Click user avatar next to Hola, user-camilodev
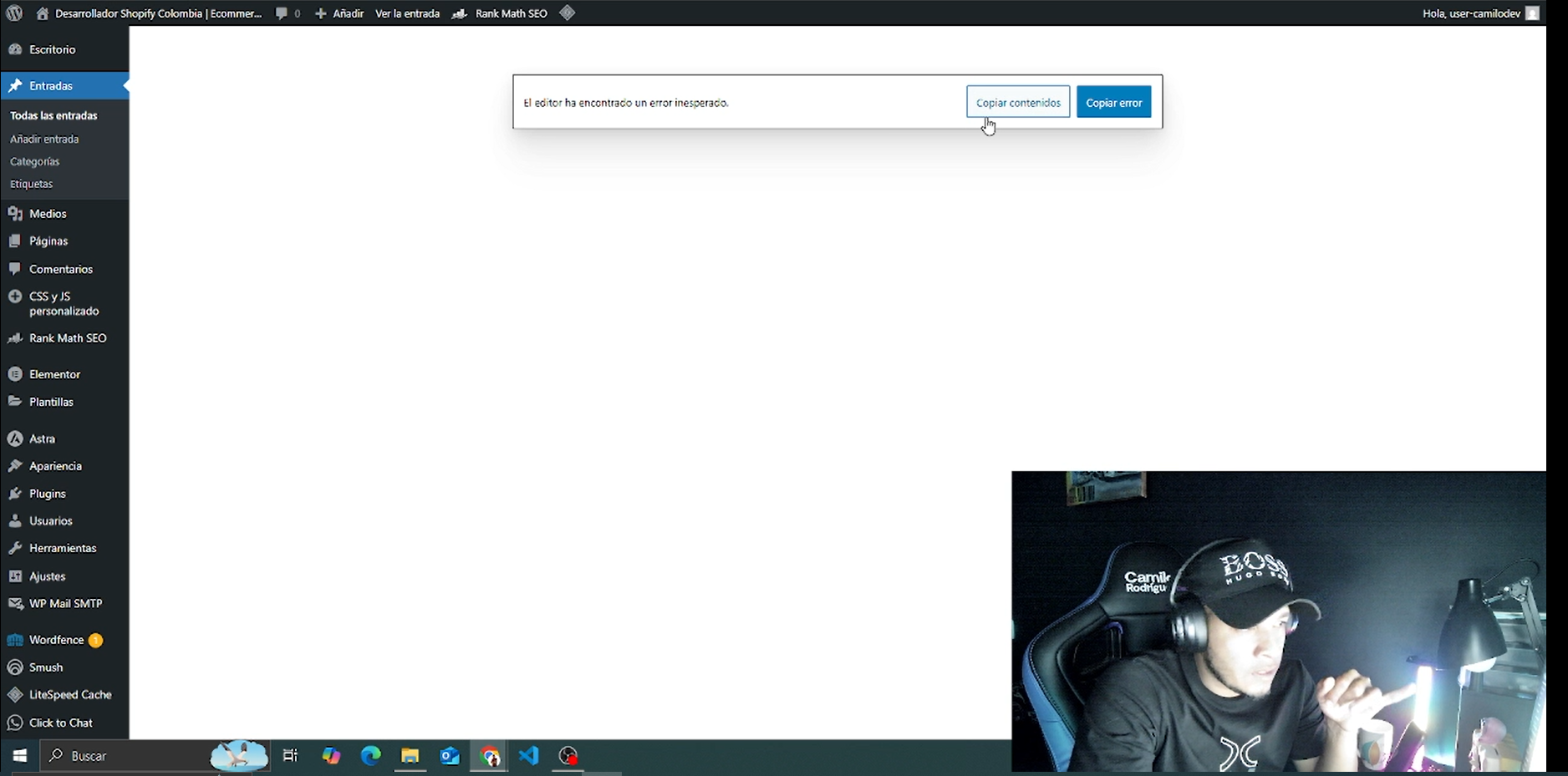 point(1532,13)
